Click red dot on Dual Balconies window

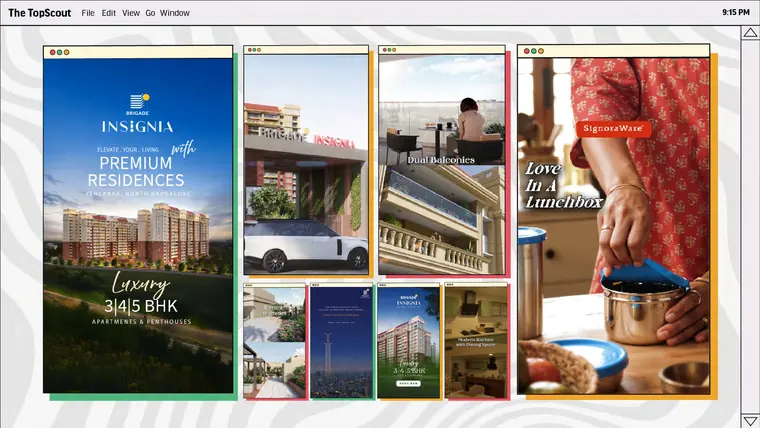[x=385, y=50]
